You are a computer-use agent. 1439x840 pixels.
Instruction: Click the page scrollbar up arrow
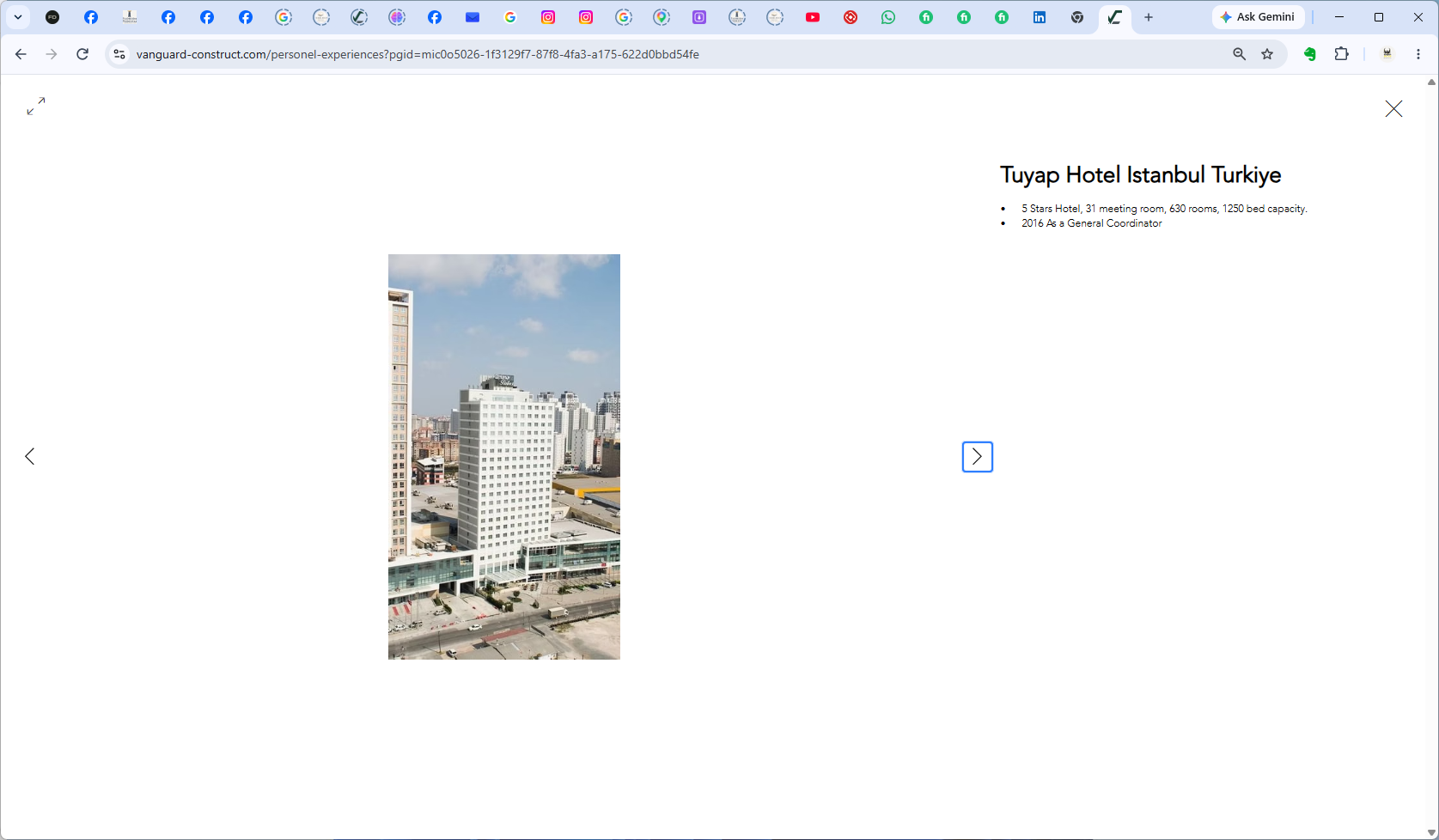[1431, 82]
